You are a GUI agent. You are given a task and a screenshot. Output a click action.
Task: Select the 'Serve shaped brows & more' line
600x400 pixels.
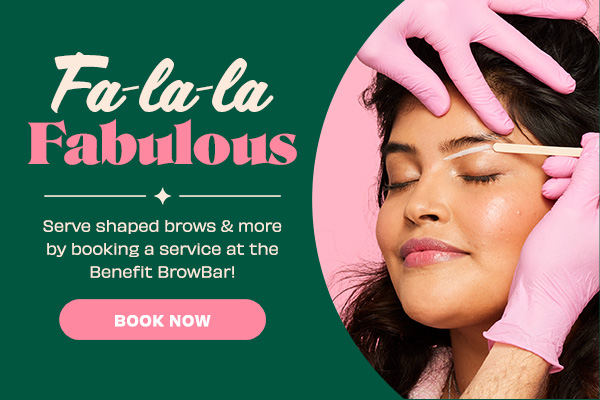point(162,226)
